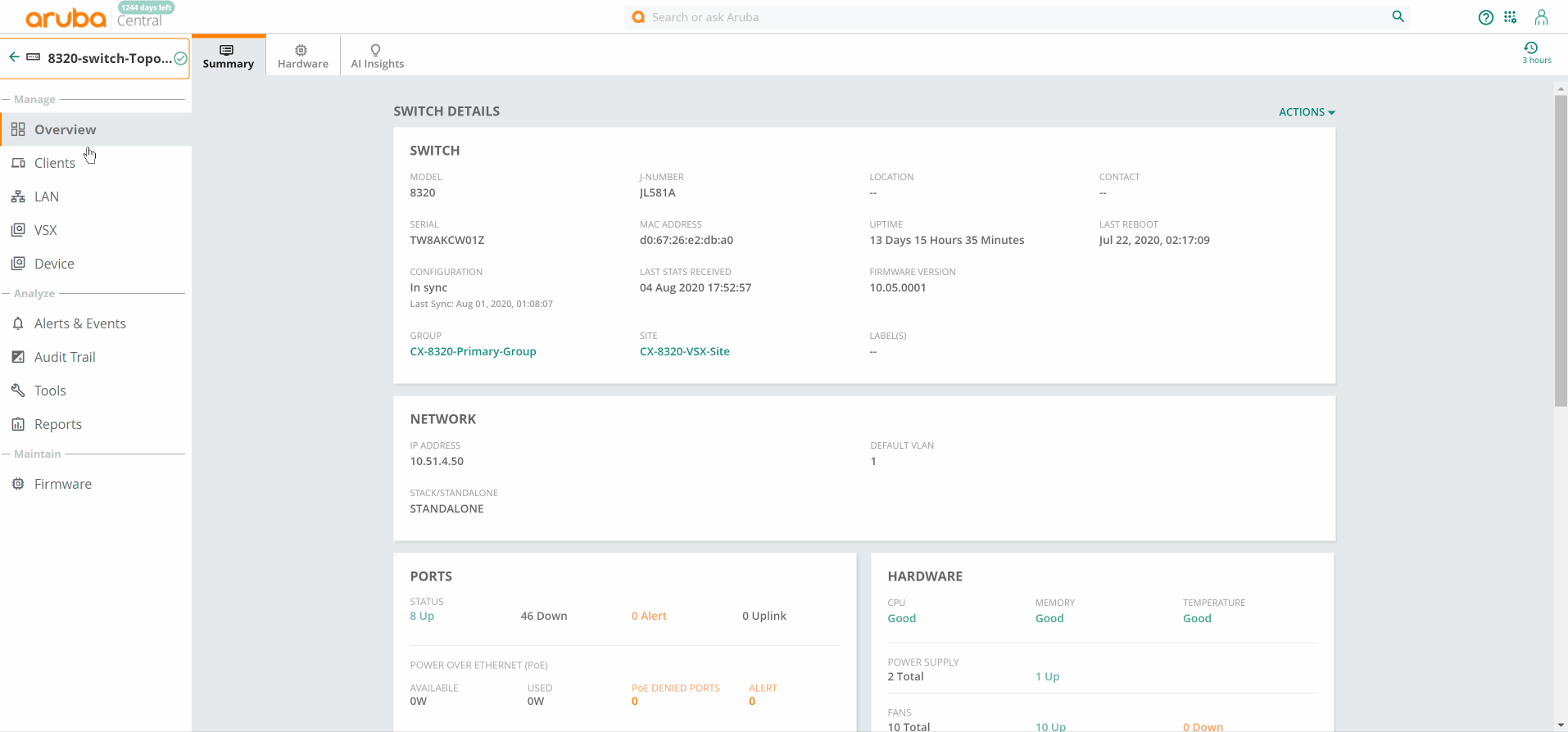This screenshot has height=732, width=1568.
Task: Click the search magnifier icon
Action: tap(1398, 16)
